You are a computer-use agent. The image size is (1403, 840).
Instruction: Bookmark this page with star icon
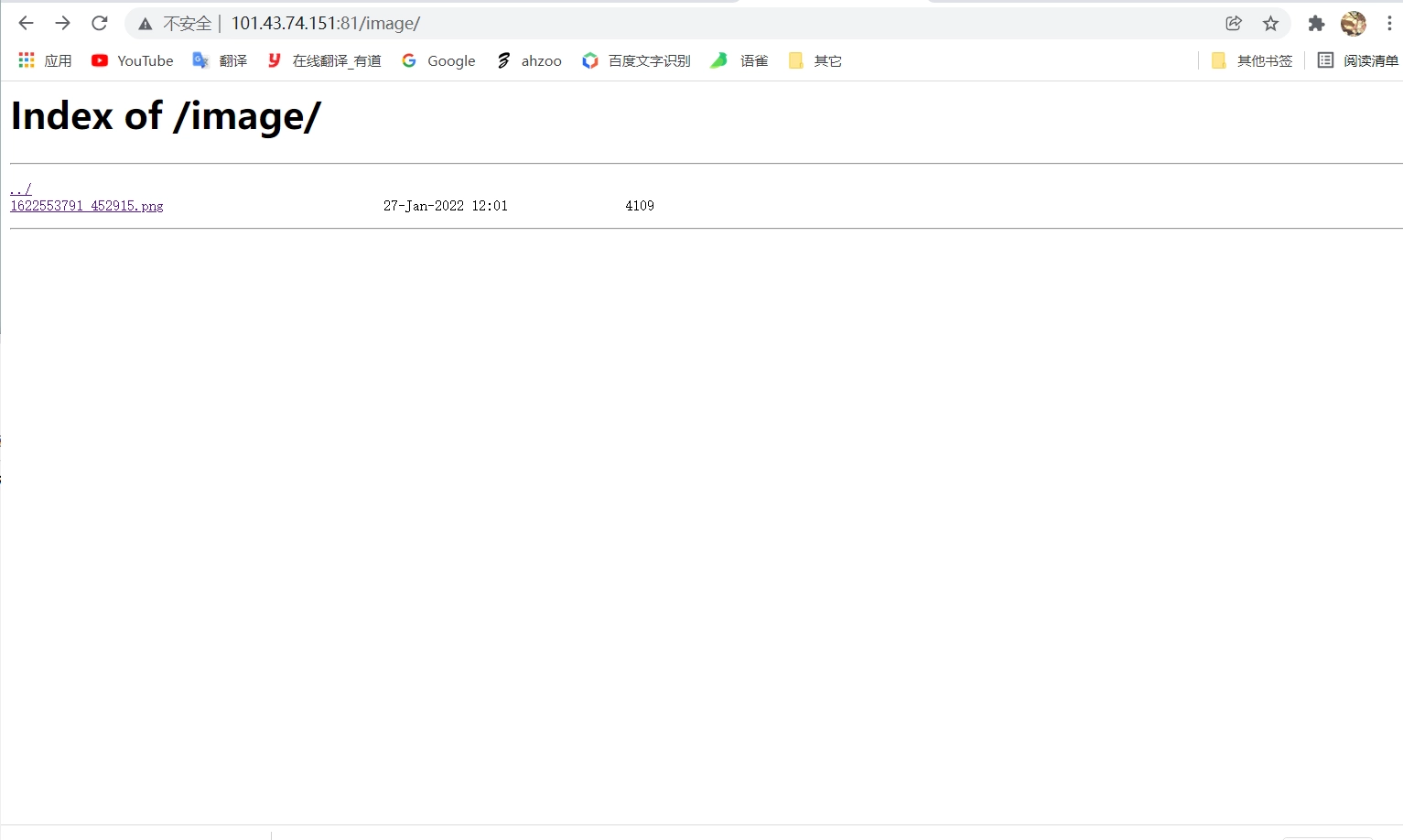[1270, 23]
